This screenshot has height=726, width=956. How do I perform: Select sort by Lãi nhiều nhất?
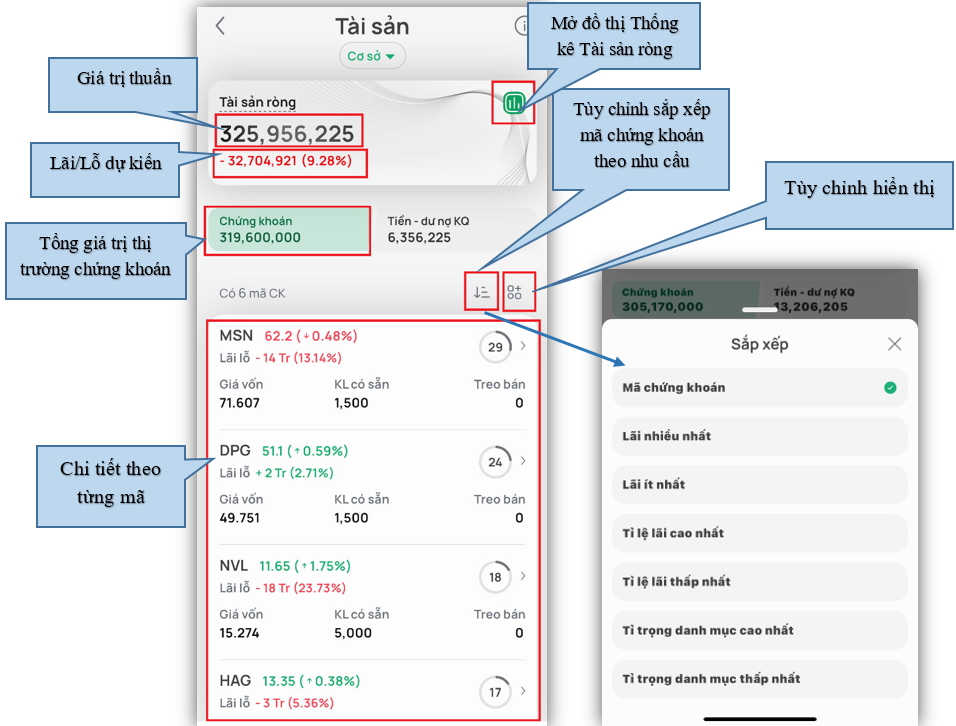tap(760, 436)
